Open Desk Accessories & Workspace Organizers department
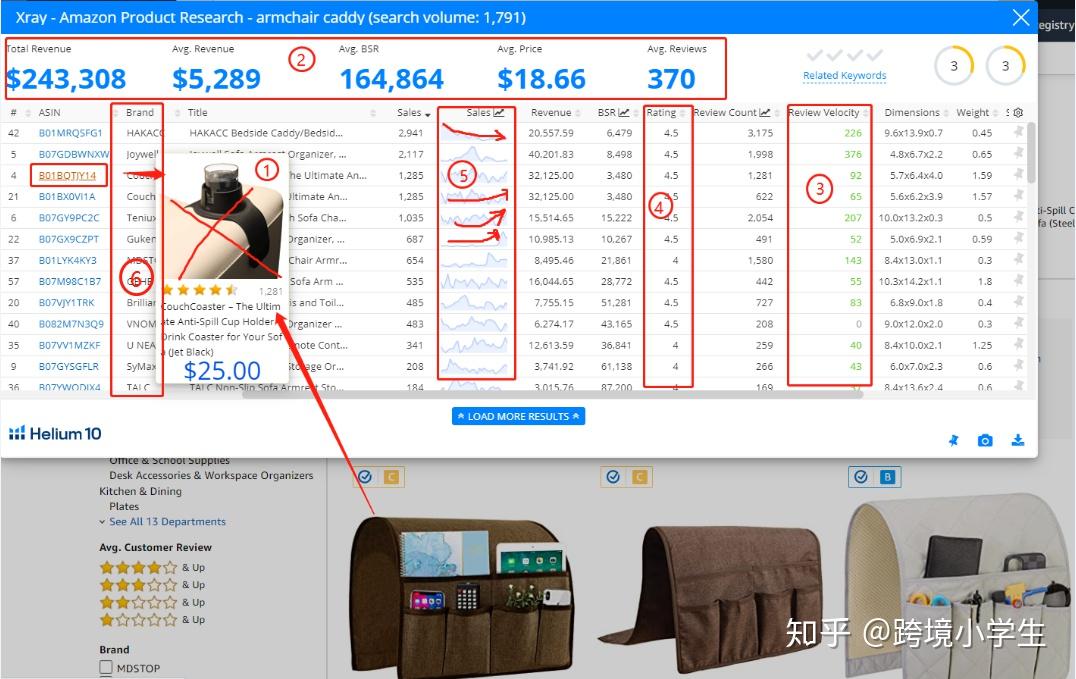Screen dimensions: 1076x679 [211, 475]
